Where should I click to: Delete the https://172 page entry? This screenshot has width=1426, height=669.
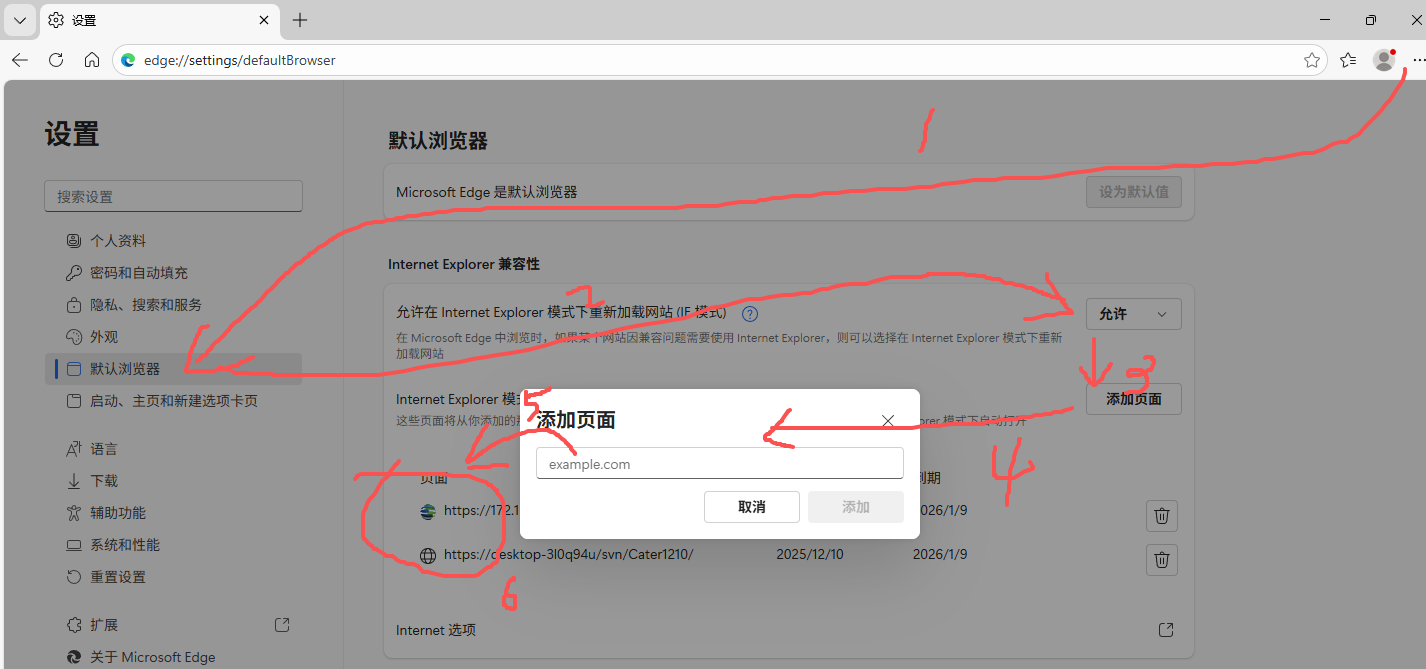[1162, 516]
